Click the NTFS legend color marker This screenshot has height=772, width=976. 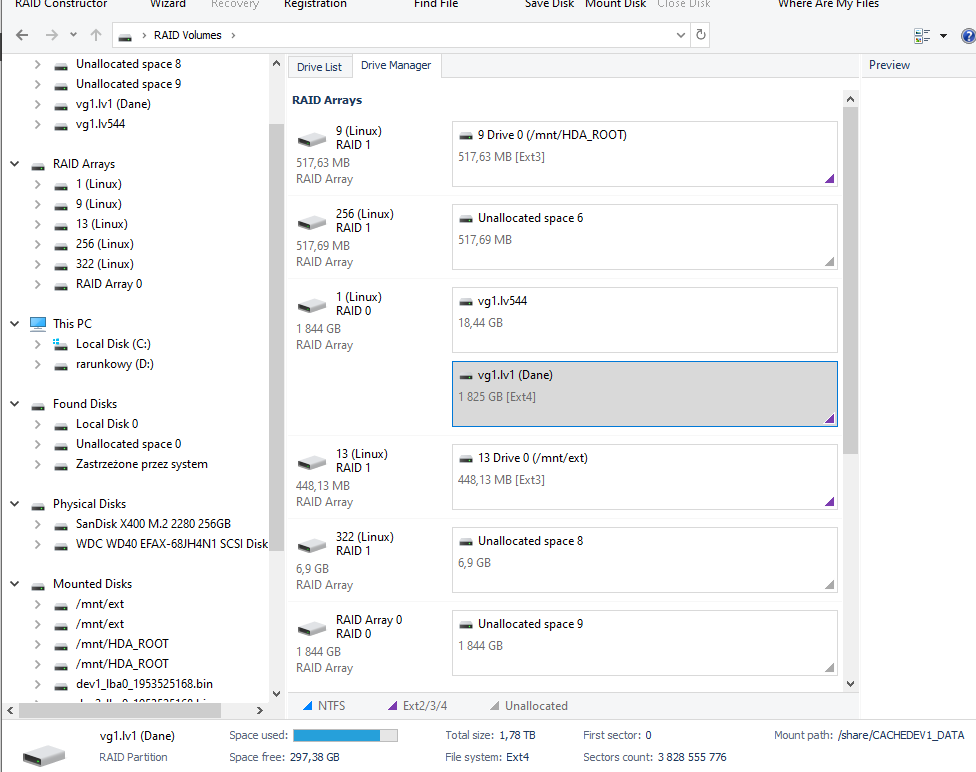[x=307, y=706]
